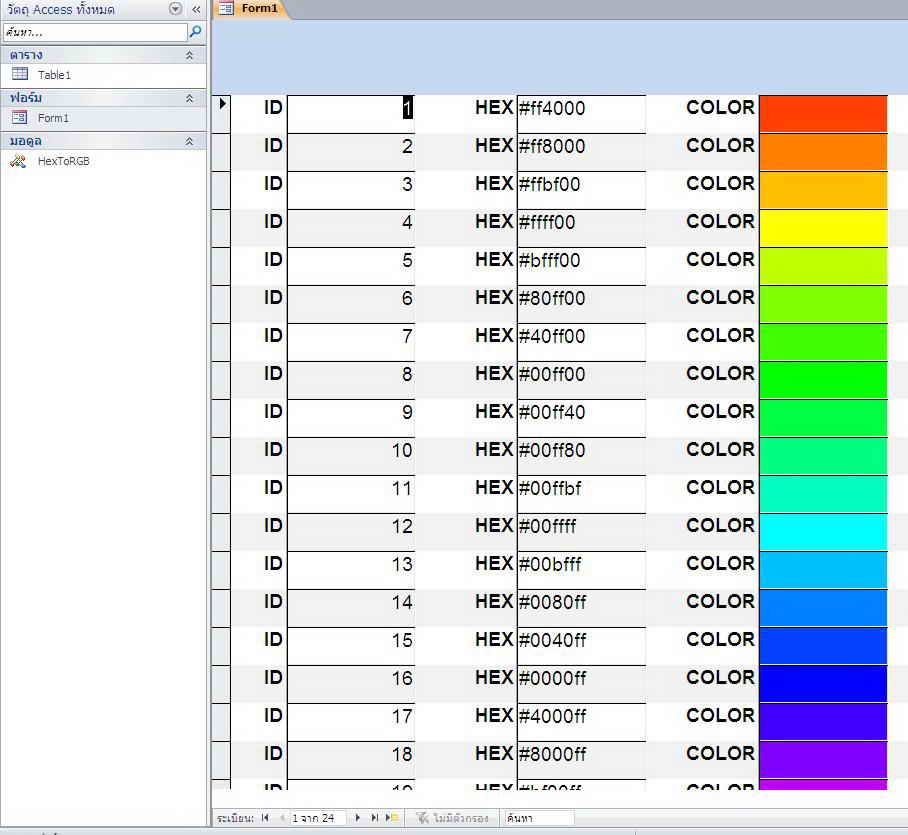This screenshot has width=908, height=835.
Task: Click the HEX field with #00ff00
Action: point(581,380)
